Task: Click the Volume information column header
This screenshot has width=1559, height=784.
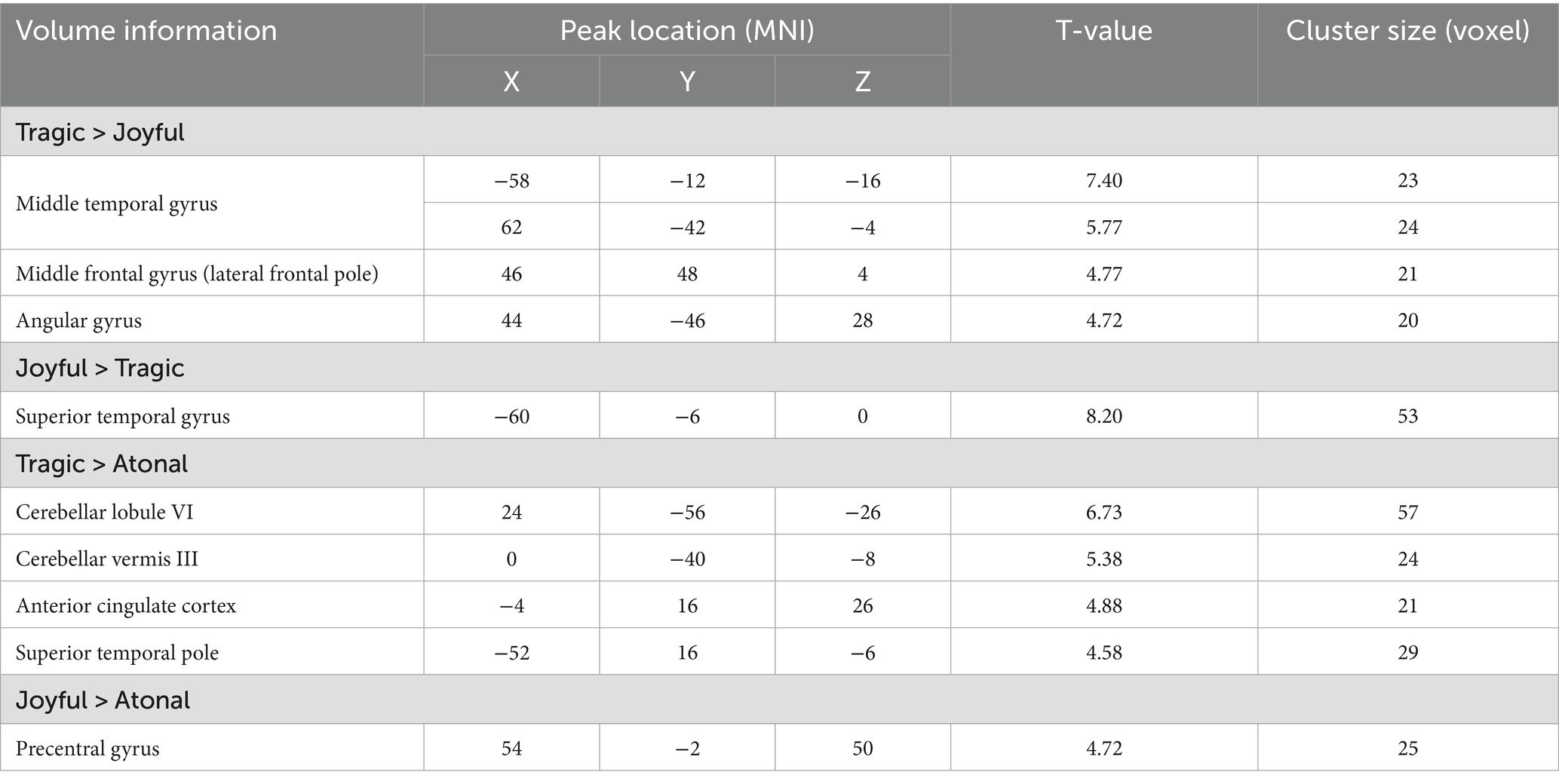Action: 146,31
